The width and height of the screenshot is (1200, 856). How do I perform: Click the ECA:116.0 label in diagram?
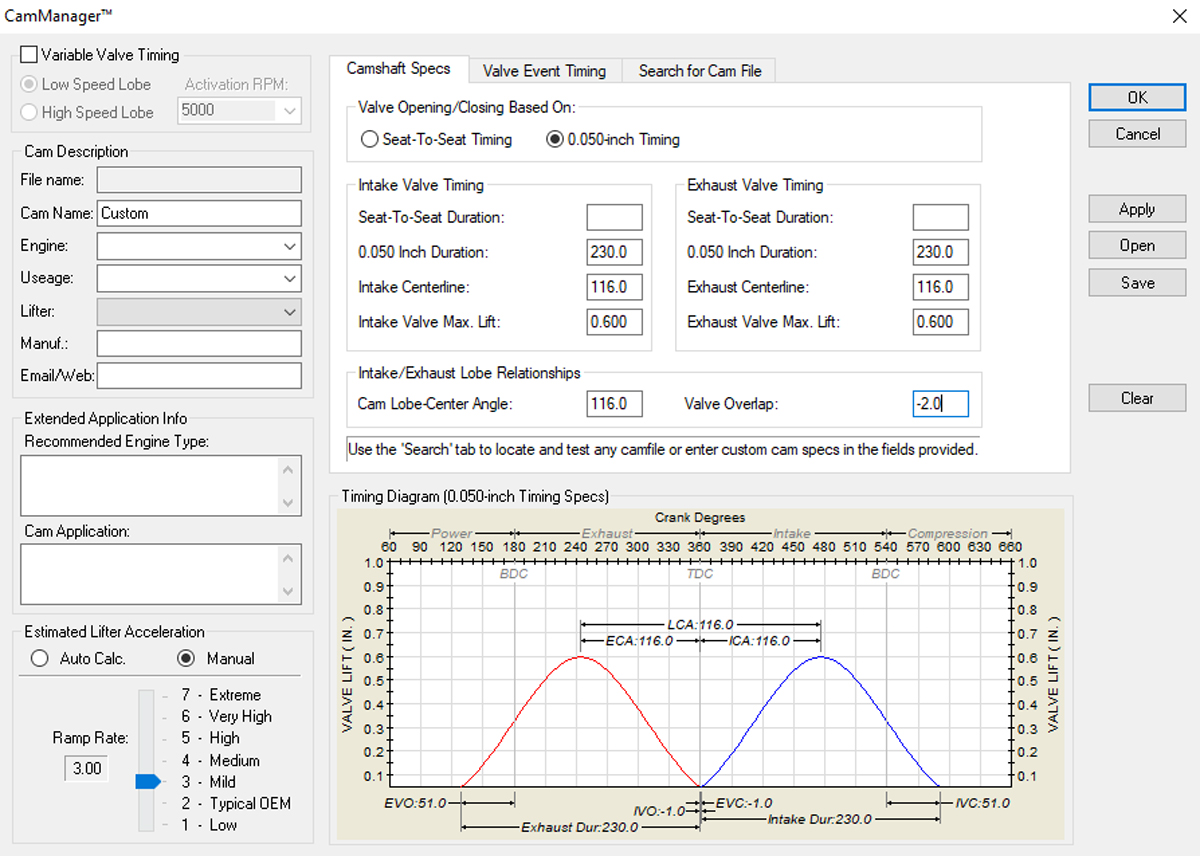(639, 641)
